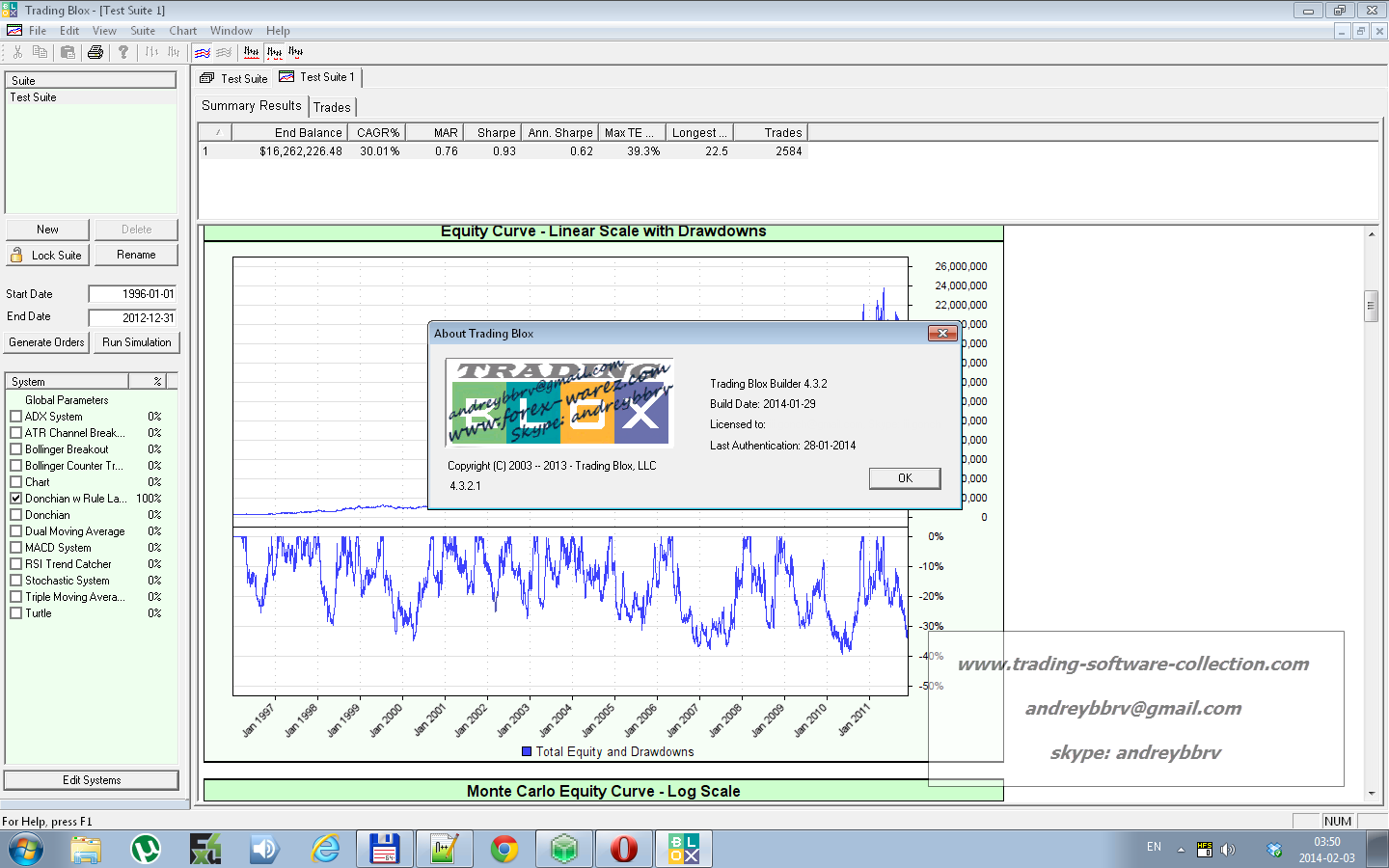Switch to the Trades tab

332,107
